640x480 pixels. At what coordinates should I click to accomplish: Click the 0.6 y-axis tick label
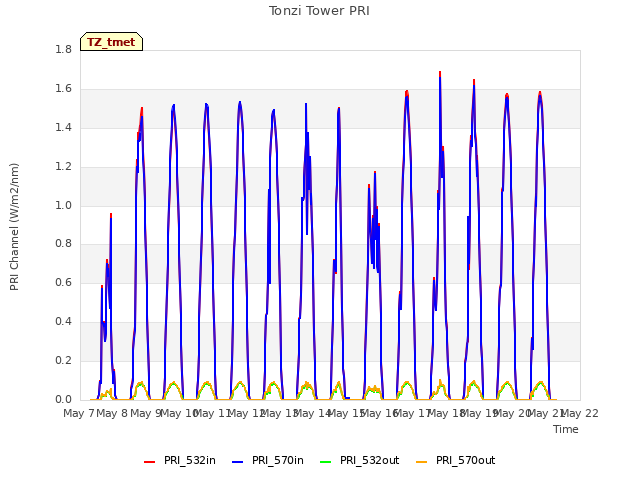[x=63, y=282]
